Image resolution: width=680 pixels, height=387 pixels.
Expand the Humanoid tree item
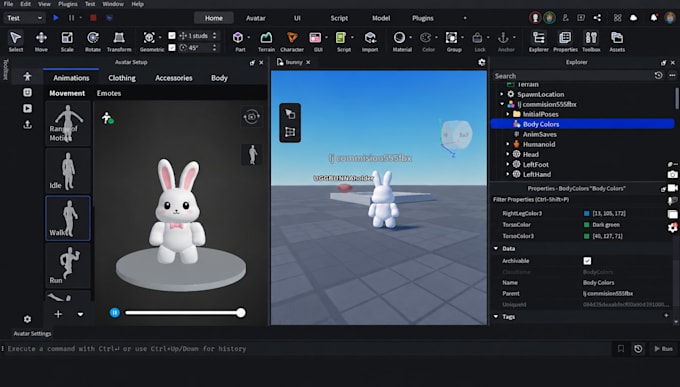click(x=508, y=144)
